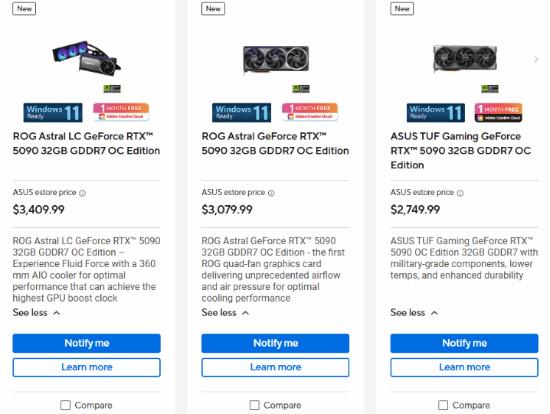
Task: Click 1 Month Free Adobe badge on ROG Astral card
Action: (x=310, y=112)
